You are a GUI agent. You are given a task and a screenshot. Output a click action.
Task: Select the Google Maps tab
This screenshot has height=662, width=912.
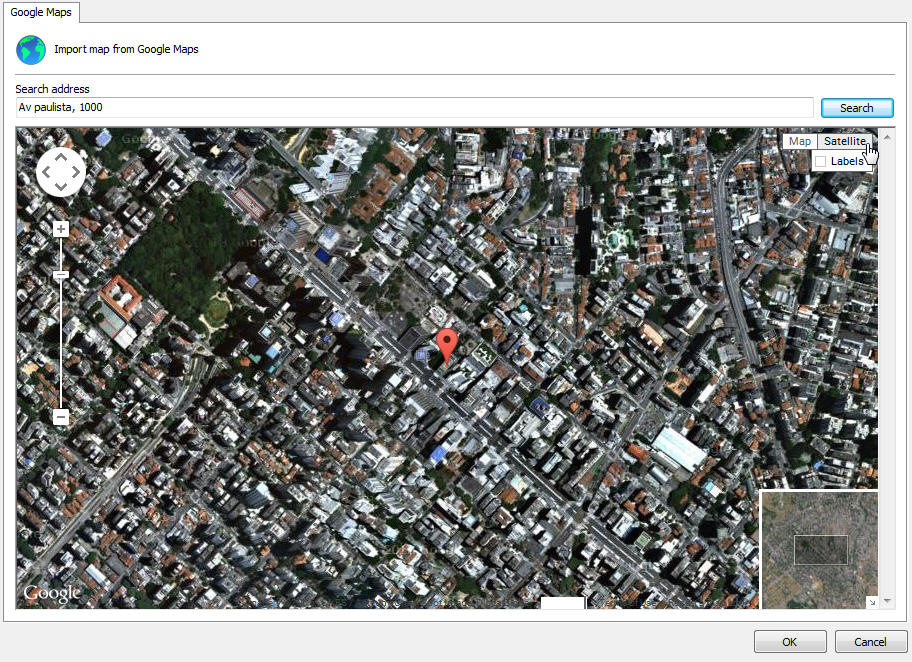(41, 12)
